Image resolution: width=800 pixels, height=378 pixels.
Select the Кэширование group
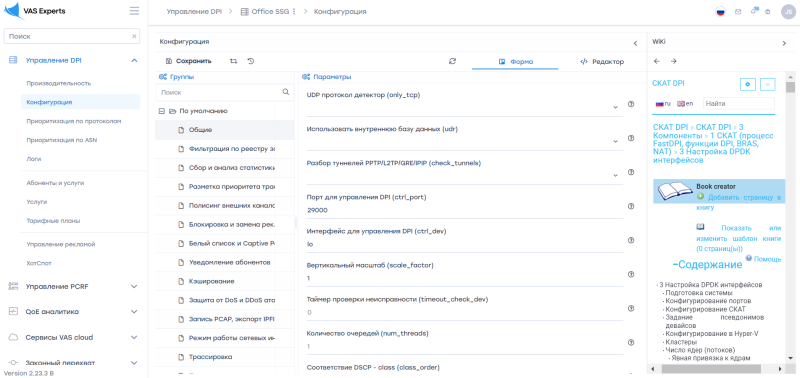[x=224, y=281]
